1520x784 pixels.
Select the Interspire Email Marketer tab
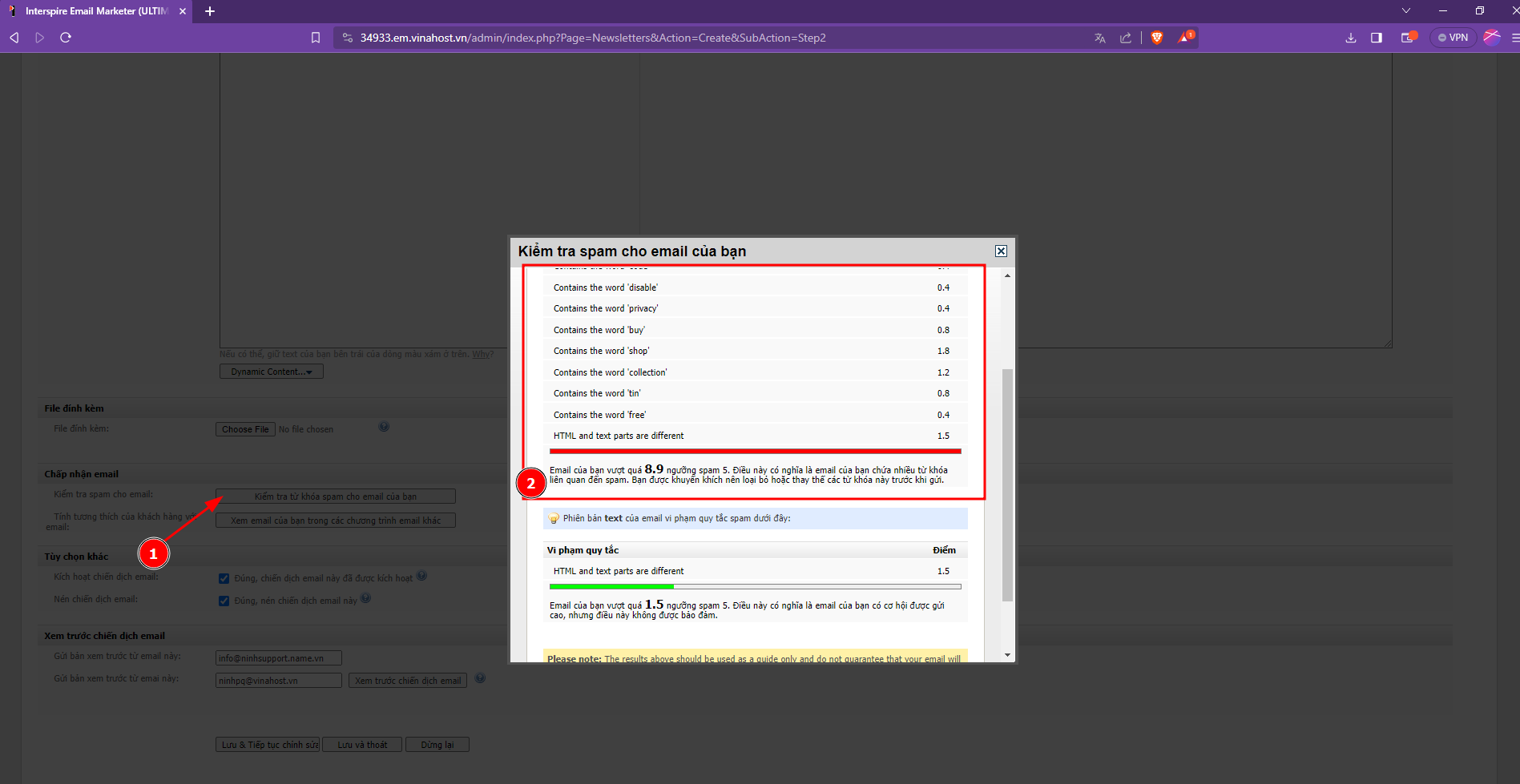pyautogui.click(x=96, y=11)
